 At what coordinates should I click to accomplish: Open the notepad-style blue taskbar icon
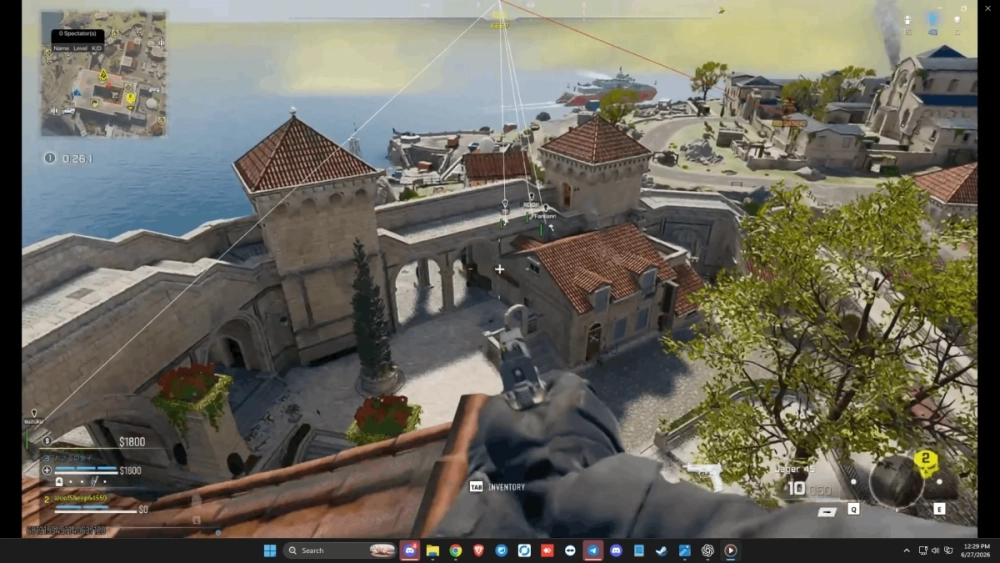pos(638,550)
